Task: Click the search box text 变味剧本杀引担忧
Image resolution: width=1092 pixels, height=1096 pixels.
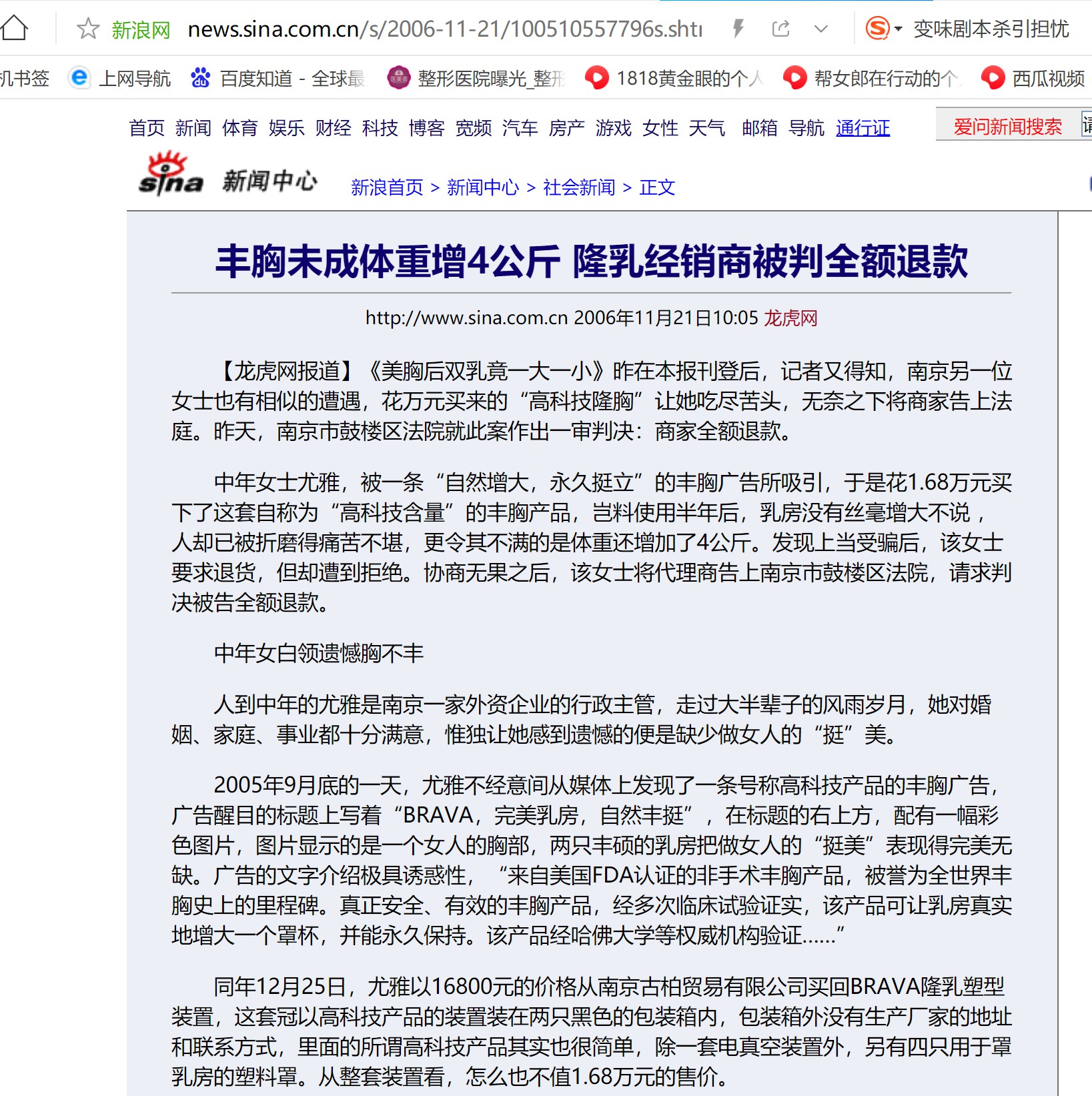Action: pos(991,29)
